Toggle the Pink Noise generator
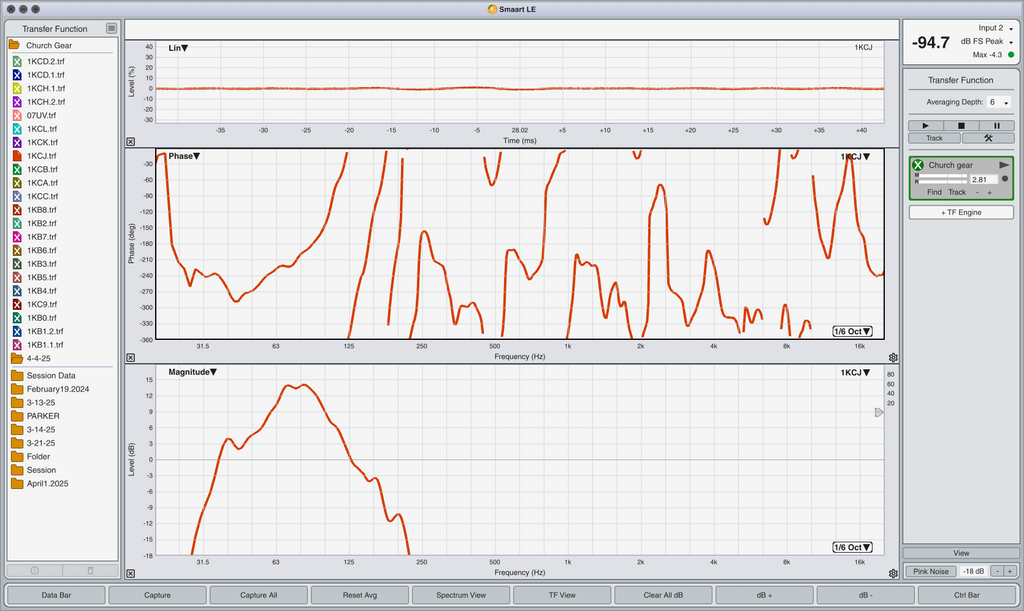 coord(930,571)
